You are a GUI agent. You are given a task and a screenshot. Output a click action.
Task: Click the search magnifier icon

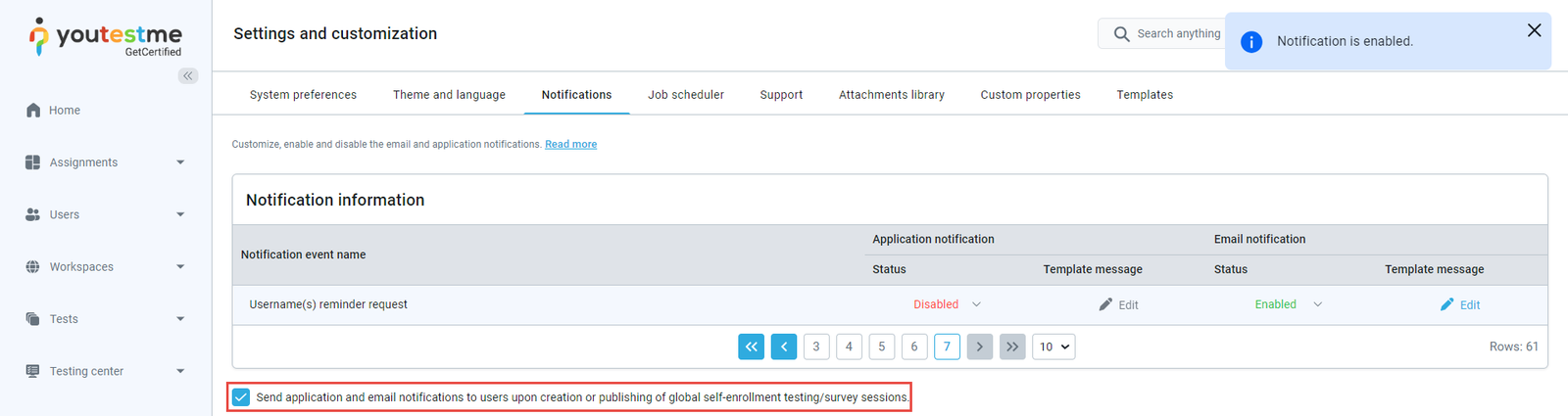coord(1121,34)
